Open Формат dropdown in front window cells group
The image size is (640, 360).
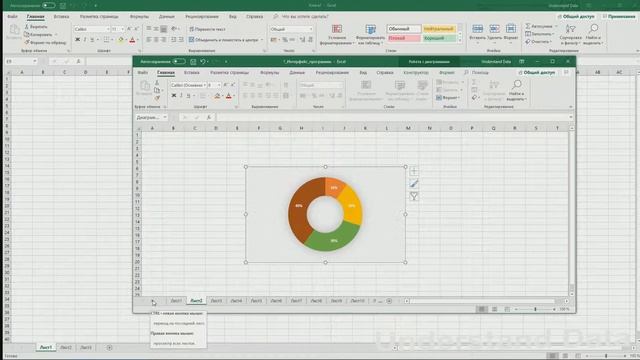click(448, 98)
